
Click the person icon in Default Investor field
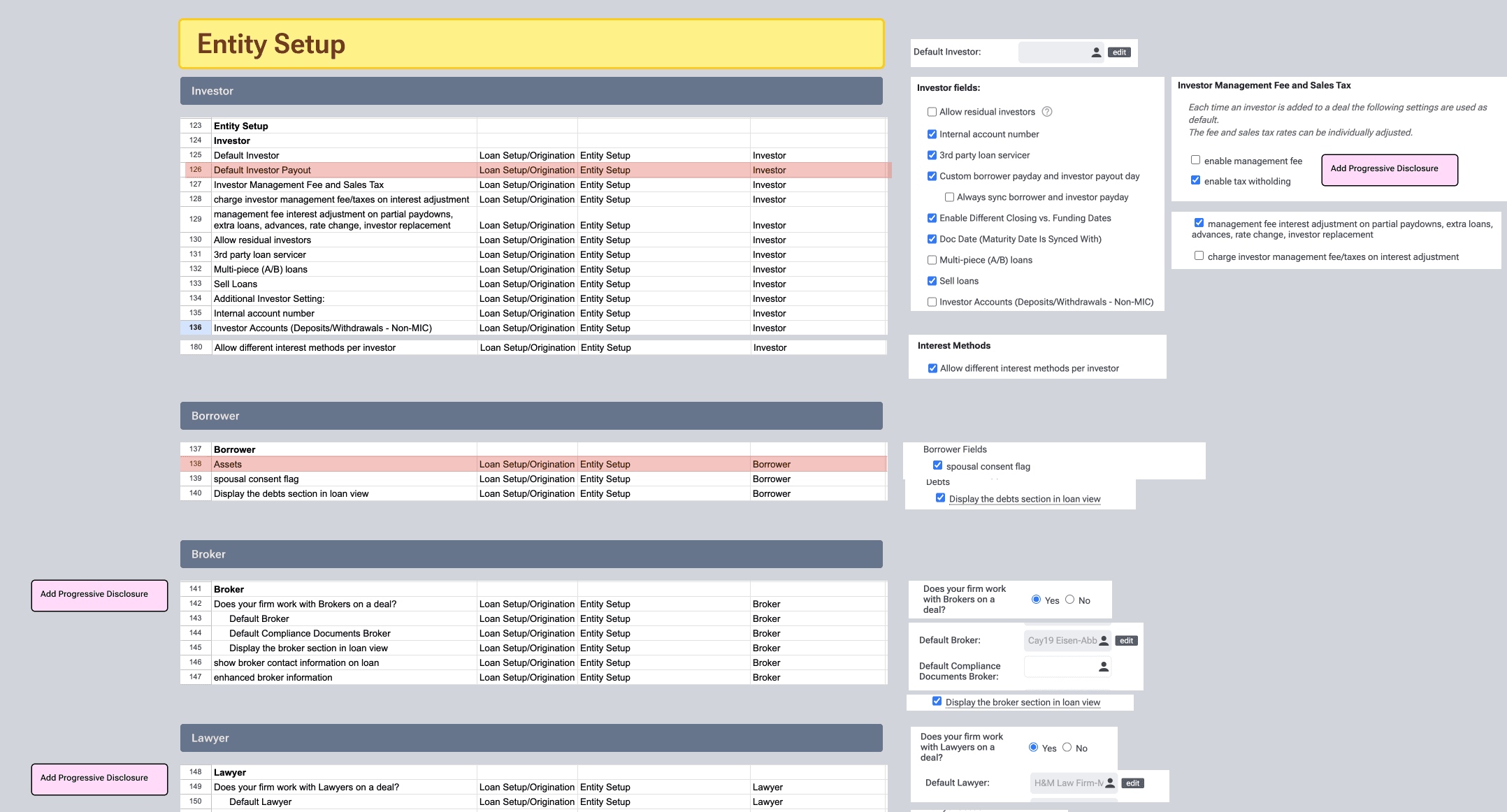pos(1096,52)
